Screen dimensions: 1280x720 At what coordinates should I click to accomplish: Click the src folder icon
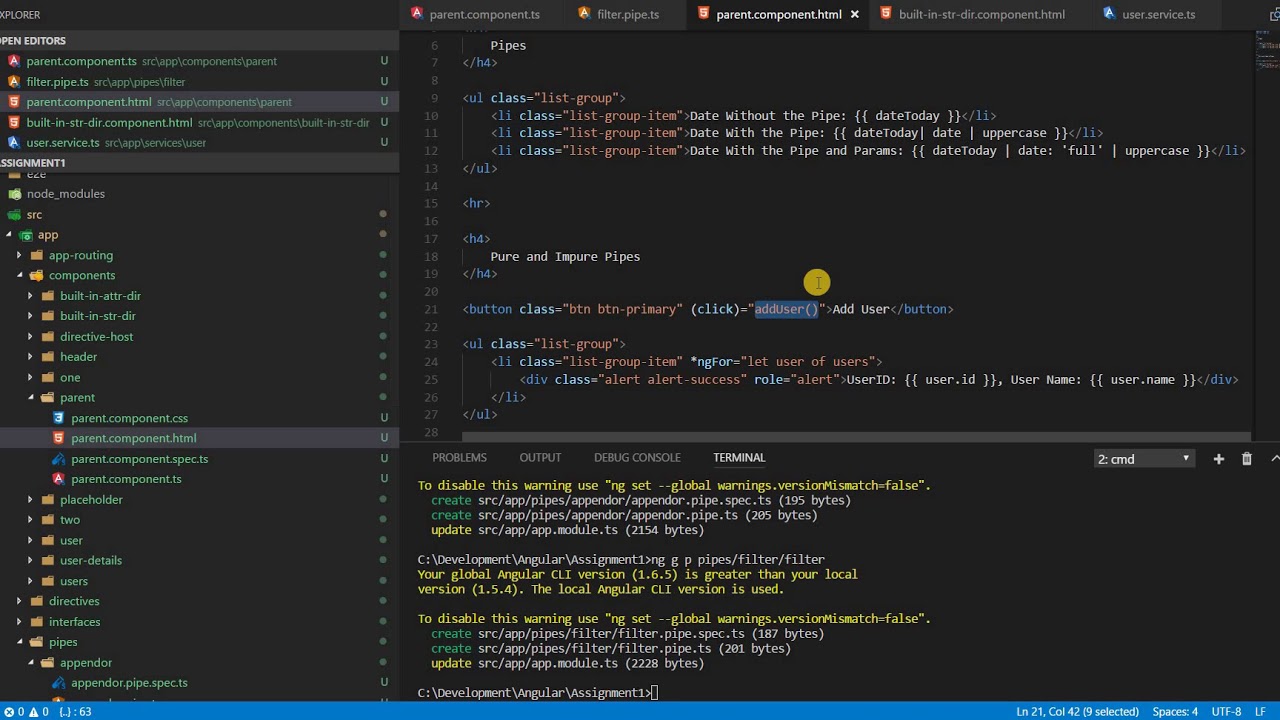coord(14,214)
